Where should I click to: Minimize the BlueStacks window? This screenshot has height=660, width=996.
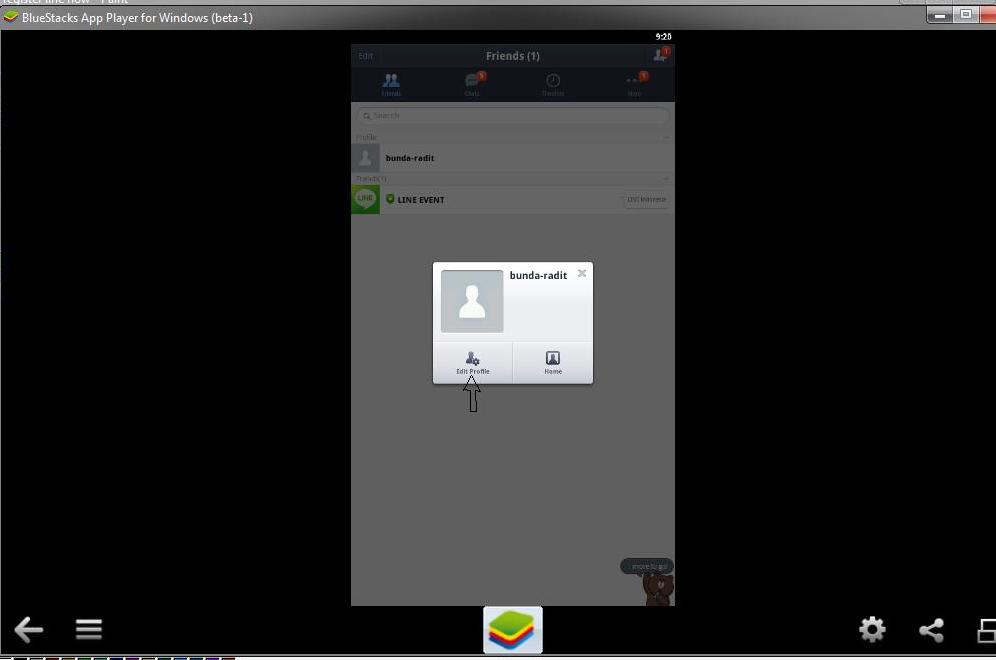[940, 15]
